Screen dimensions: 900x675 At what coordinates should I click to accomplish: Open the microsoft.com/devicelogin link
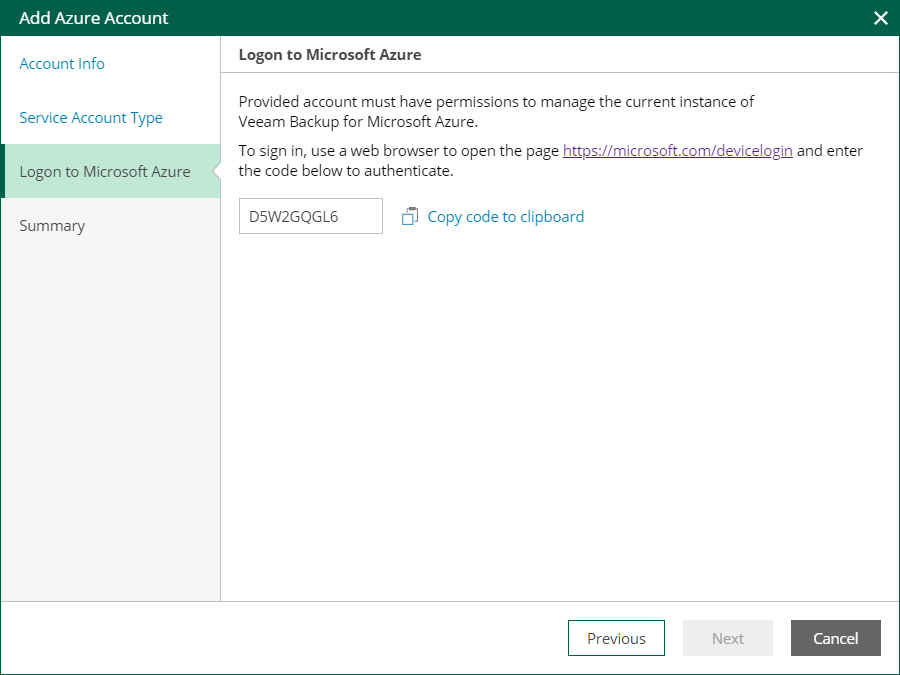[x=677, y=151]
